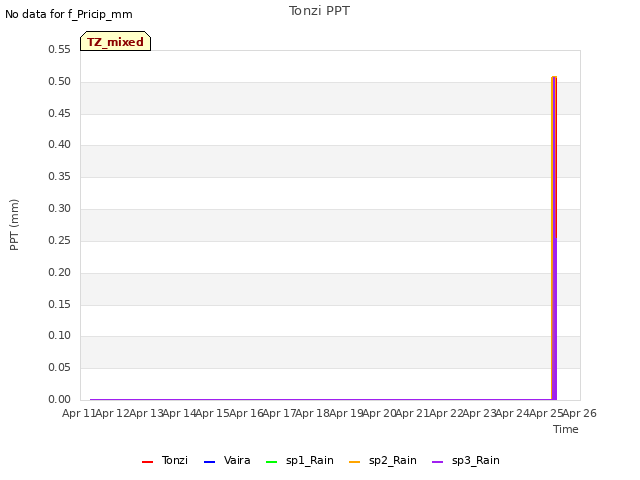
Task: Click the green sp1_Rain legend marker
Action: point(271,462)
